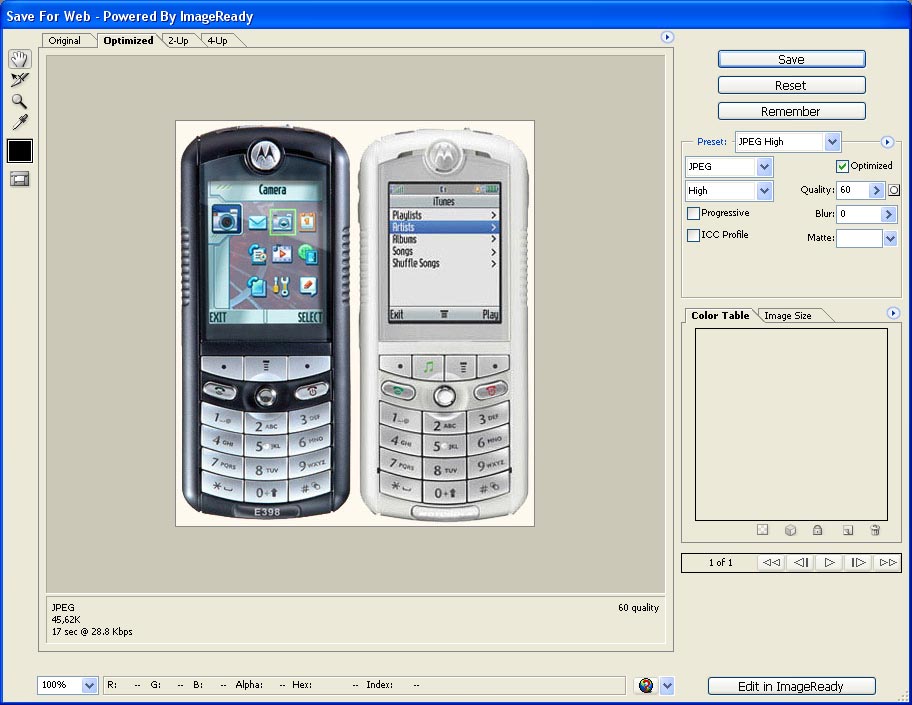Select the Slice Select tool
Screen dimensions: 912x705
[x=19, y=80]
